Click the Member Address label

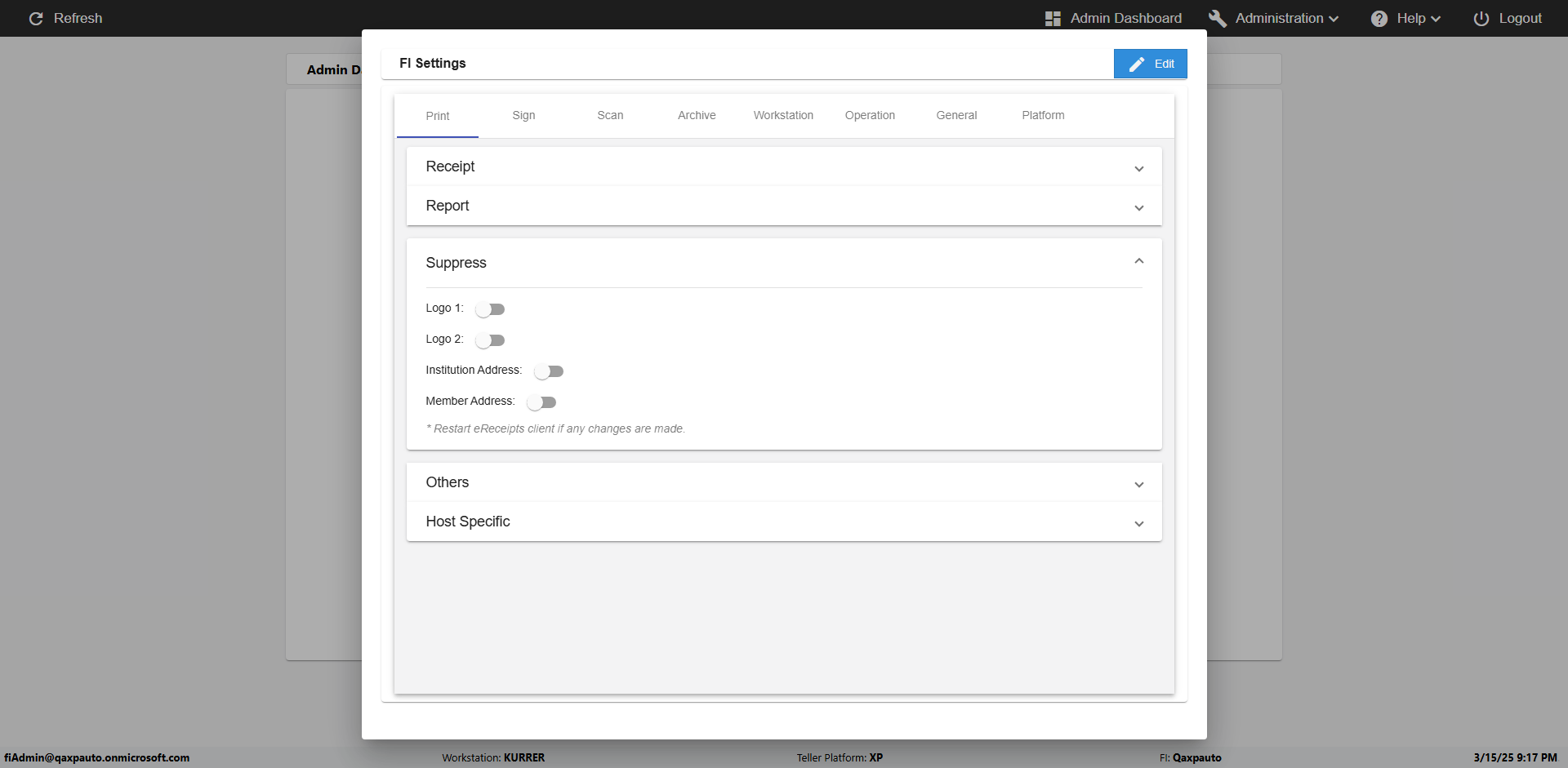[x=470, y=401]
